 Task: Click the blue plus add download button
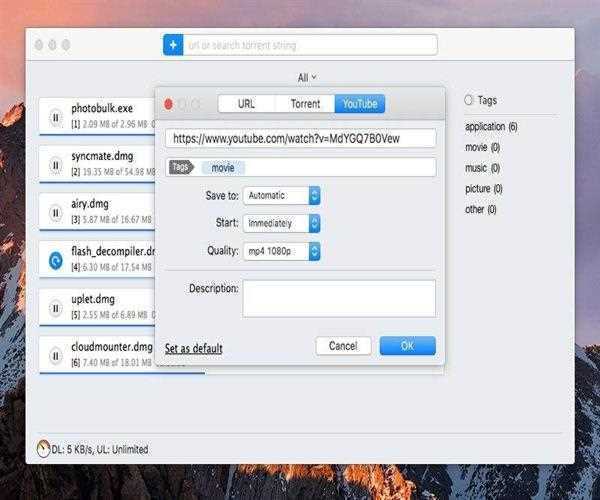pos(173,45)
